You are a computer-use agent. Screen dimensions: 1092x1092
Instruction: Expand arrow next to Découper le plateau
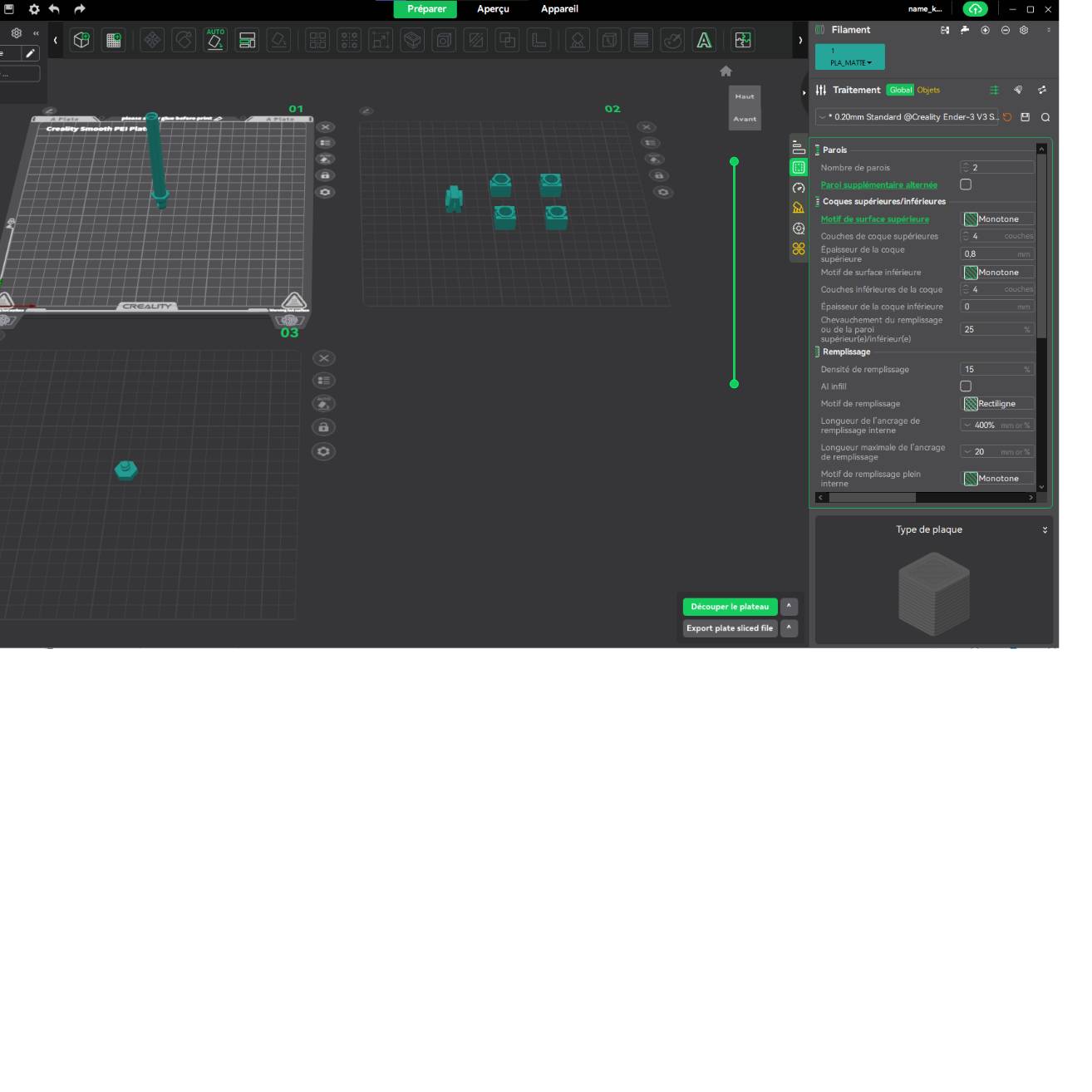pos(789,606)
